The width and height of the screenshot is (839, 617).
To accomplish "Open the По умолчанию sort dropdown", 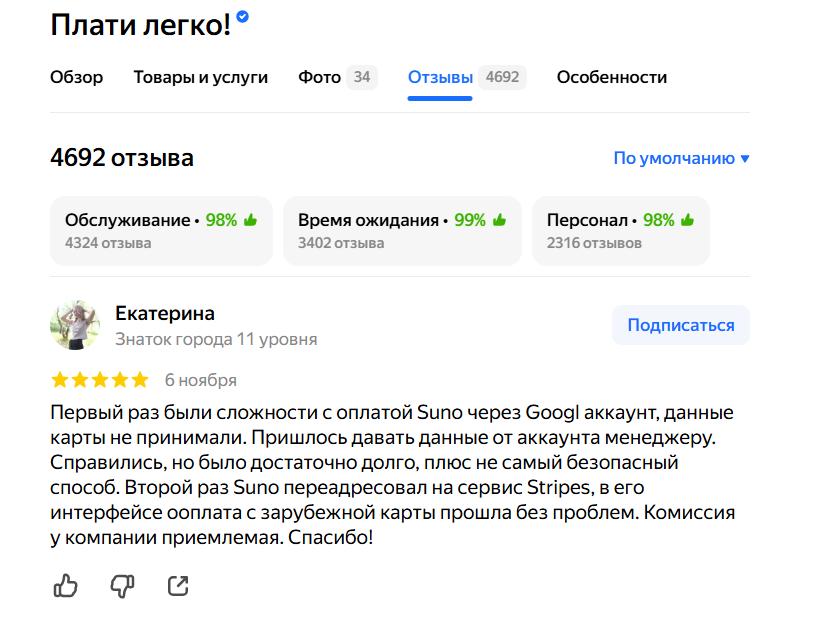I will (x=681, y=158).
